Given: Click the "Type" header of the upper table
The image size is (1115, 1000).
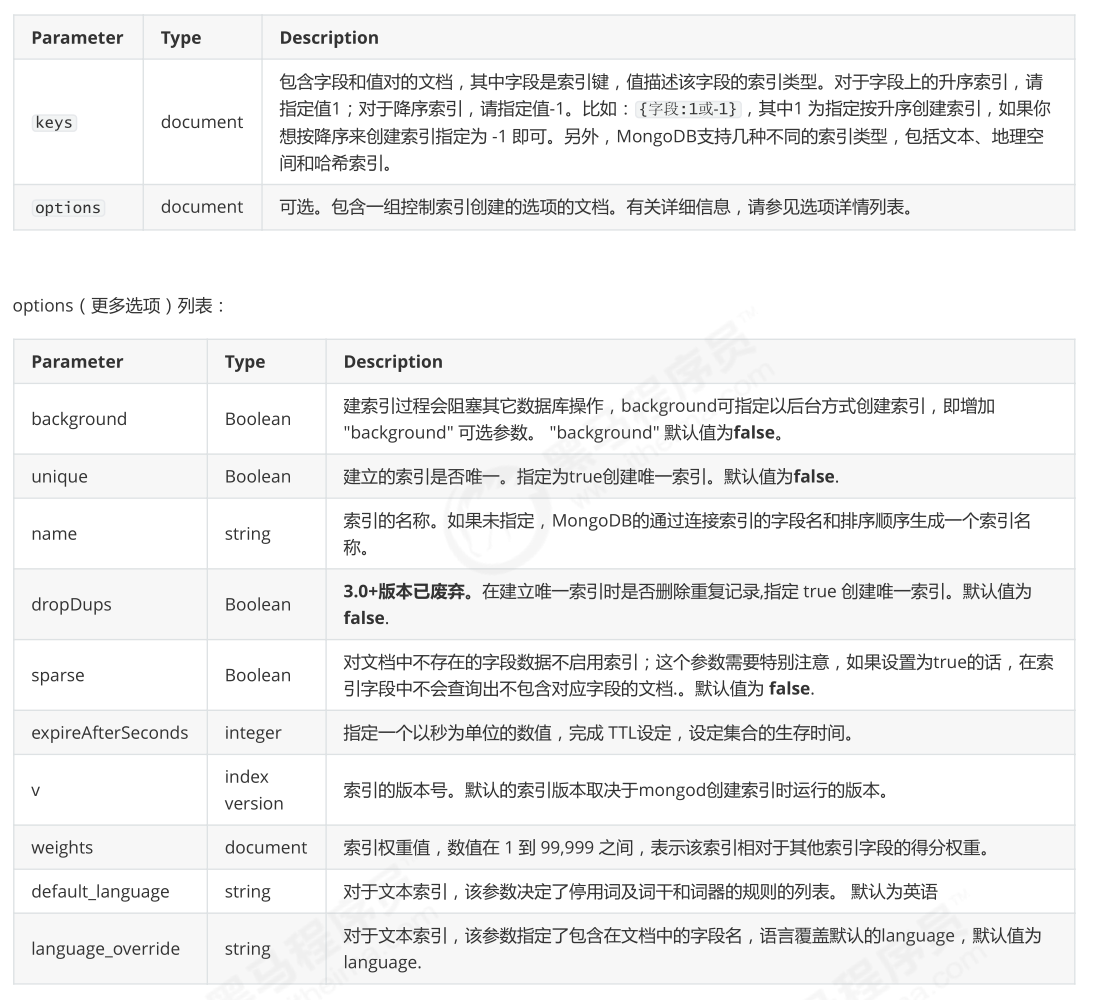Looking at the screenshot, I should pos(181,38).
